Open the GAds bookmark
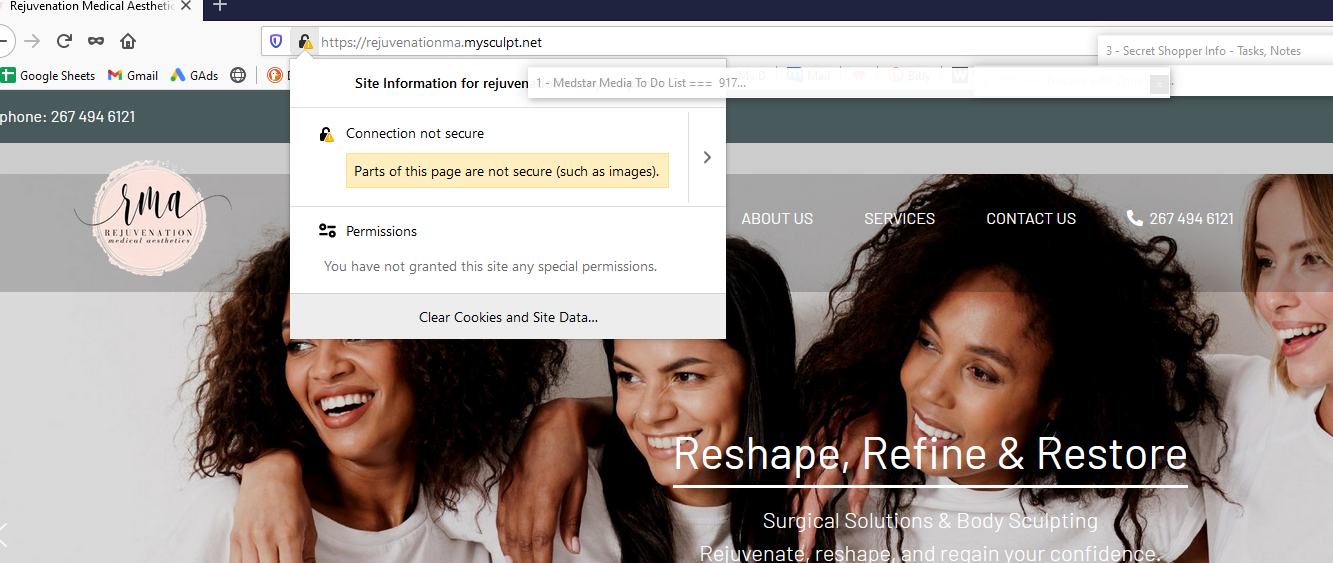The image size is (1333, 563). point(194,75)
